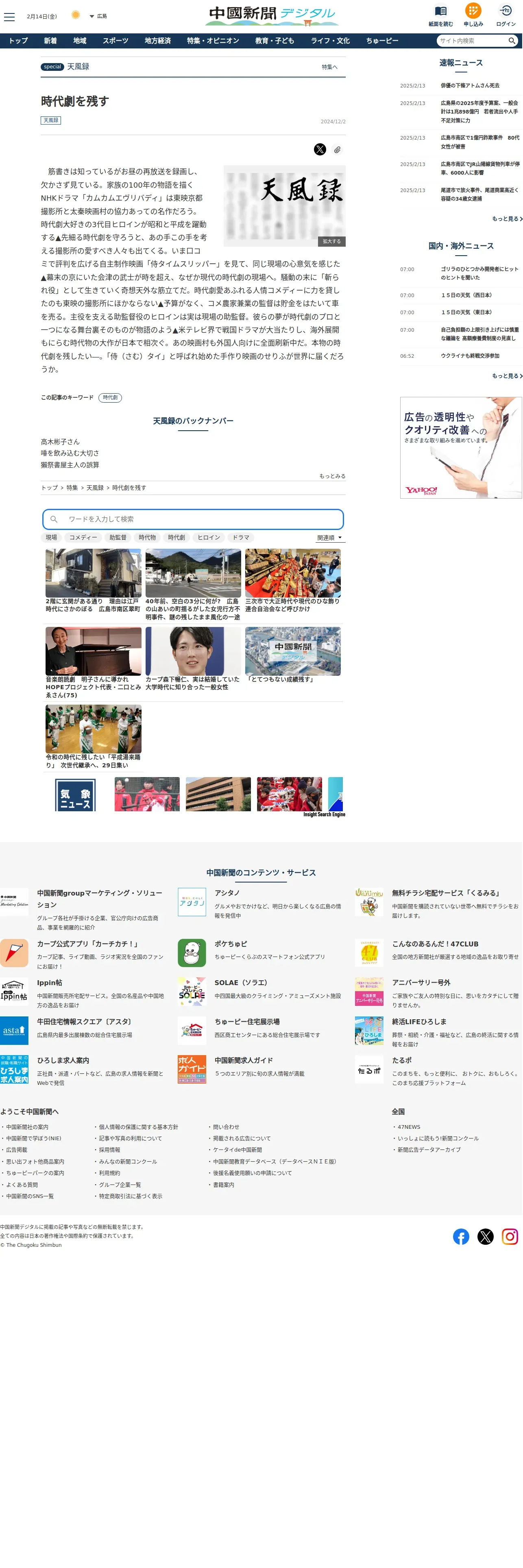Expand back numbers もっとみる

point(332,477)
